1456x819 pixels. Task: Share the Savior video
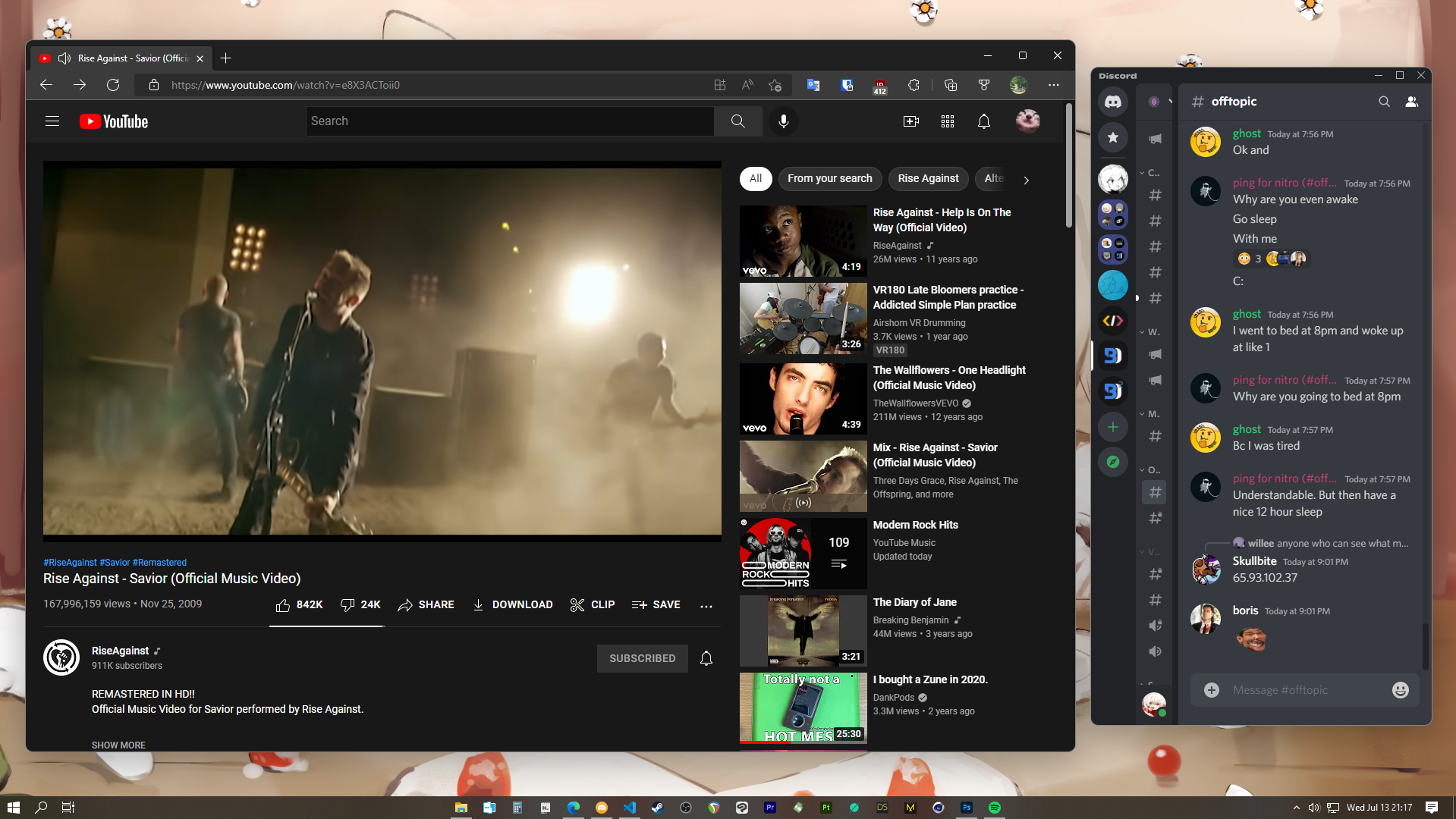(x=426, y=604)
